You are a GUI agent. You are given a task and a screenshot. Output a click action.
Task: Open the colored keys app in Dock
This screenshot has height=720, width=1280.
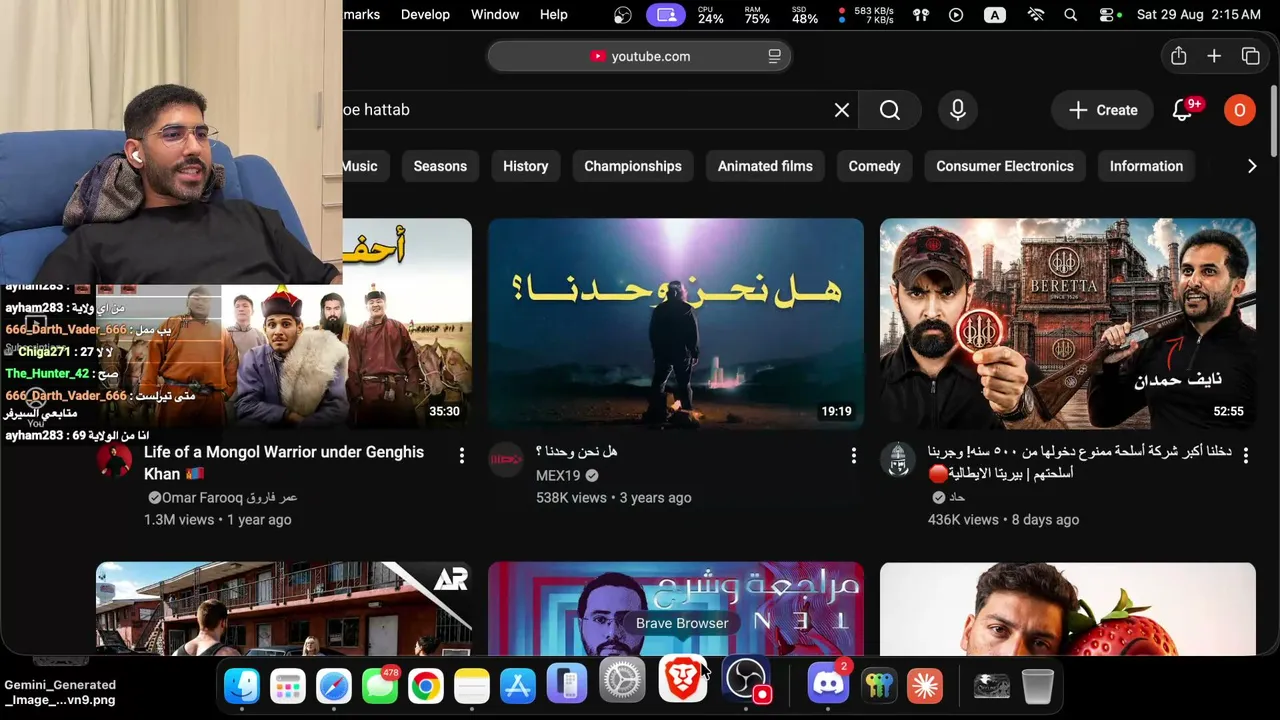pos(879,685)
